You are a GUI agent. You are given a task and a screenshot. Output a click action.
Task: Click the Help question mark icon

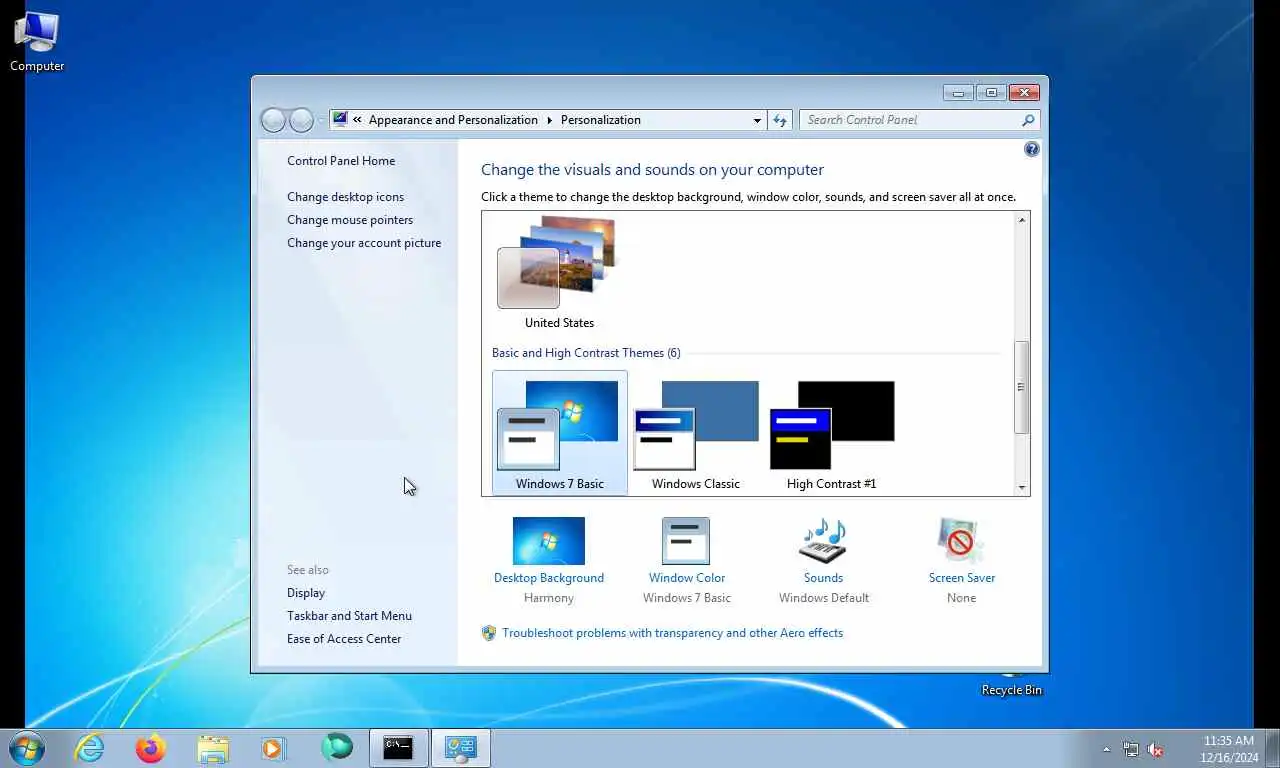coord(1032,149)
